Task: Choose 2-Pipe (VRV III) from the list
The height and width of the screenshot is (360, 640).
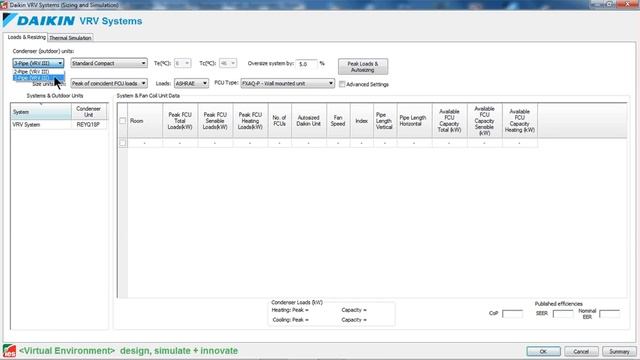Action: point(38,72)
